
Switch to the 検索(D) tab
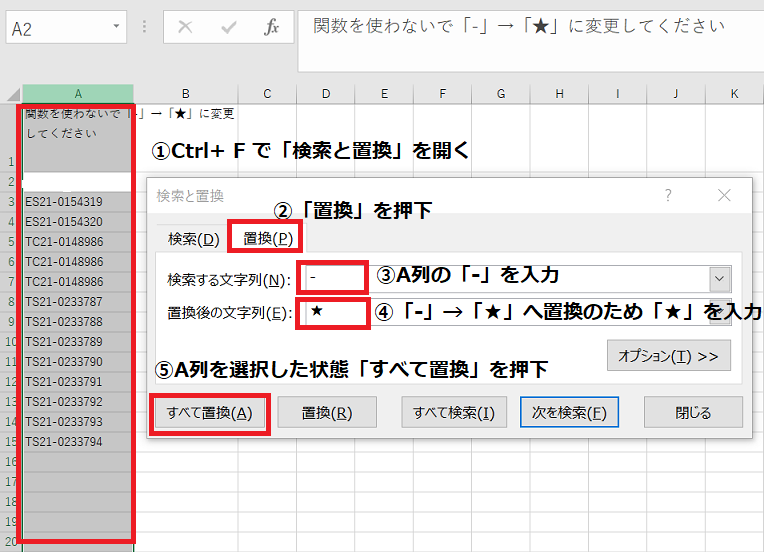click(193, 239)
